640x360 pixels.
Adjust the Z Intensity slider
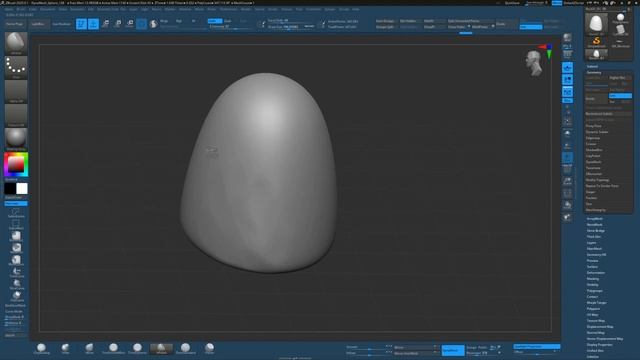[230, 27]
